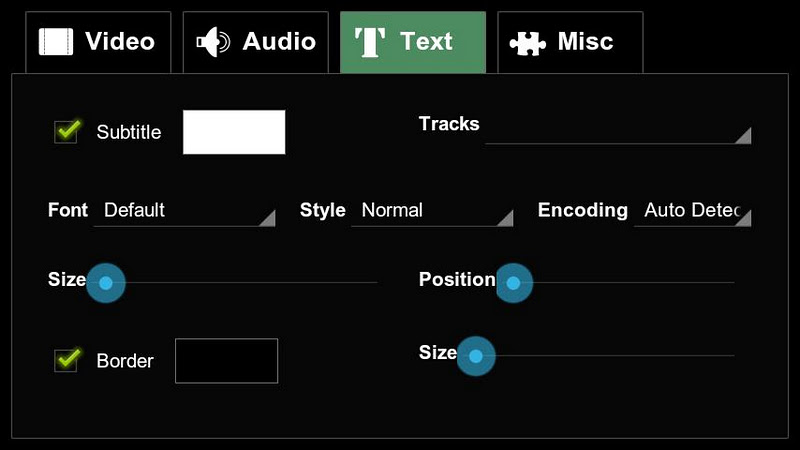The height and width of the screenshot is (450, 800).
Task: Switch to the Audio tab
Action: pyautogui.click(x=256, y=42)
